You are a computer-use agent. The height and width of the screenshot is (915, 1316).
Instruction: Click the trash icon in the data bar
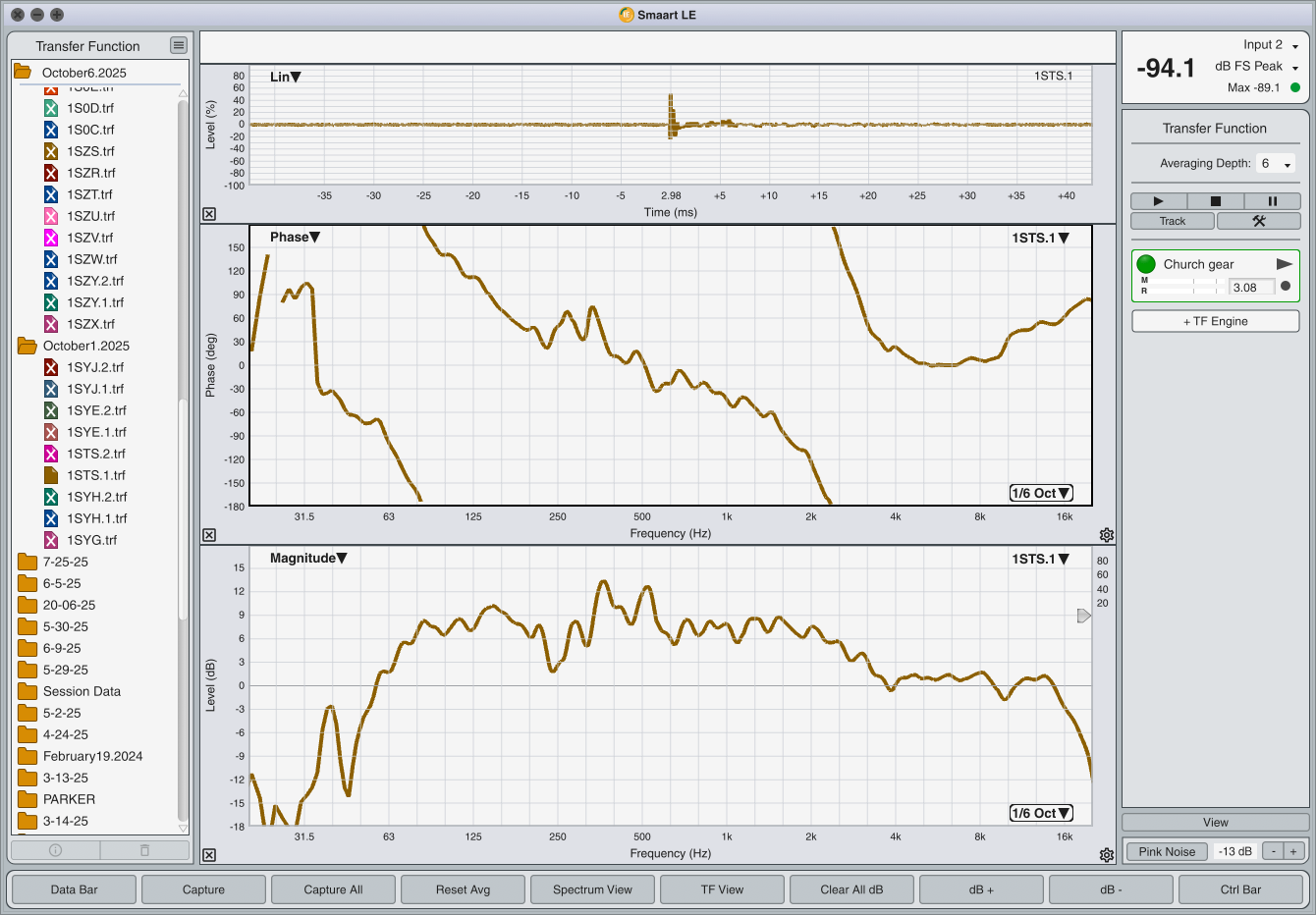tap(144, 850)
